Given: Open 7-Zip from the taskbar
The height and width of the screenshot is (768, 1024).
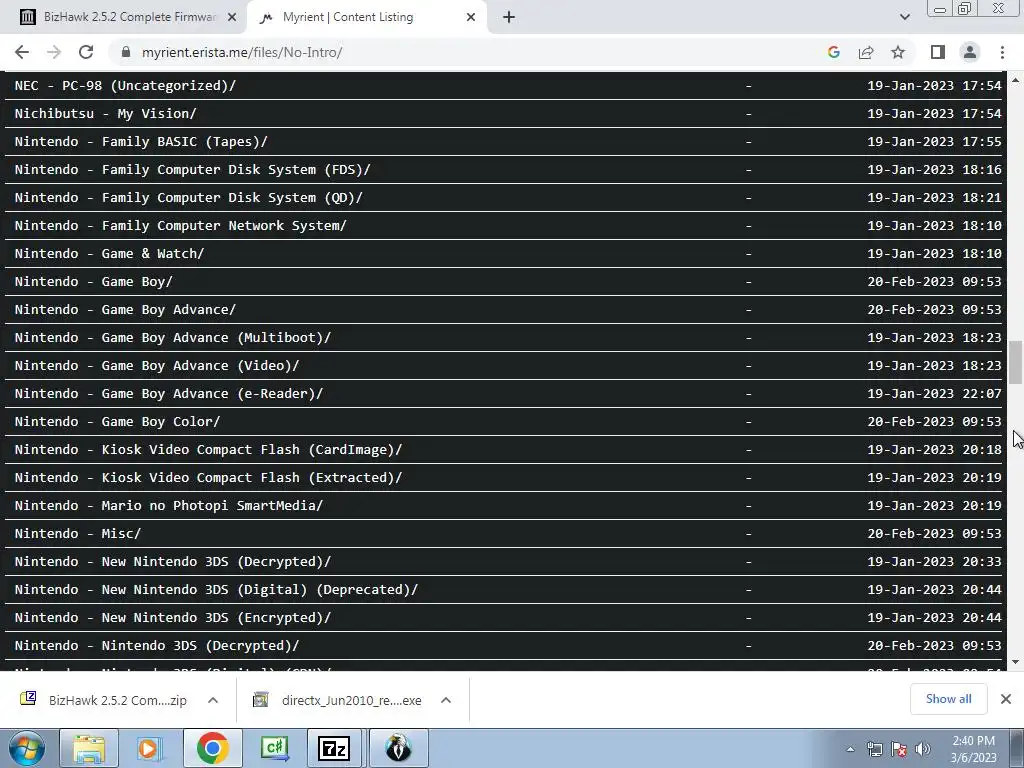Looking at the screenshot, I should coord(334,748).
